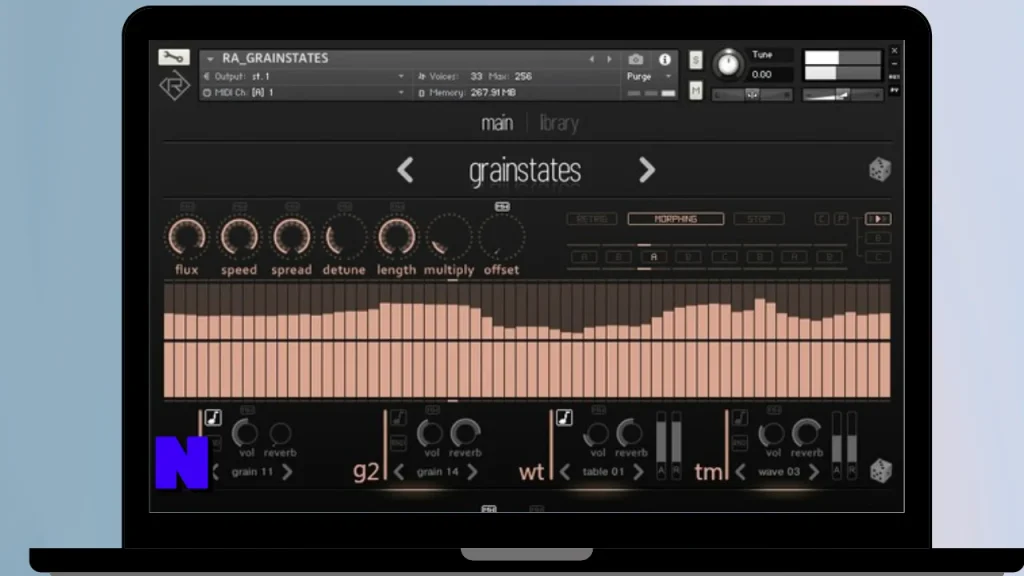
Task: Select previous table before table 01
Action: (x=565, y=472)
